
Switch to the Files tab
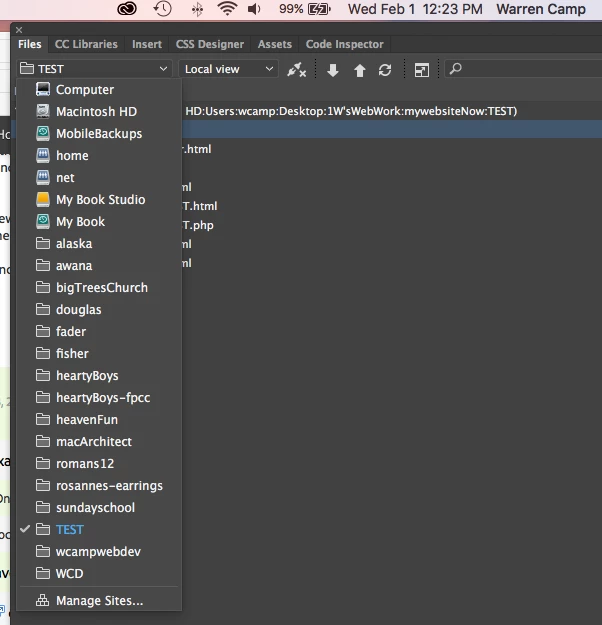pos(30,44)
